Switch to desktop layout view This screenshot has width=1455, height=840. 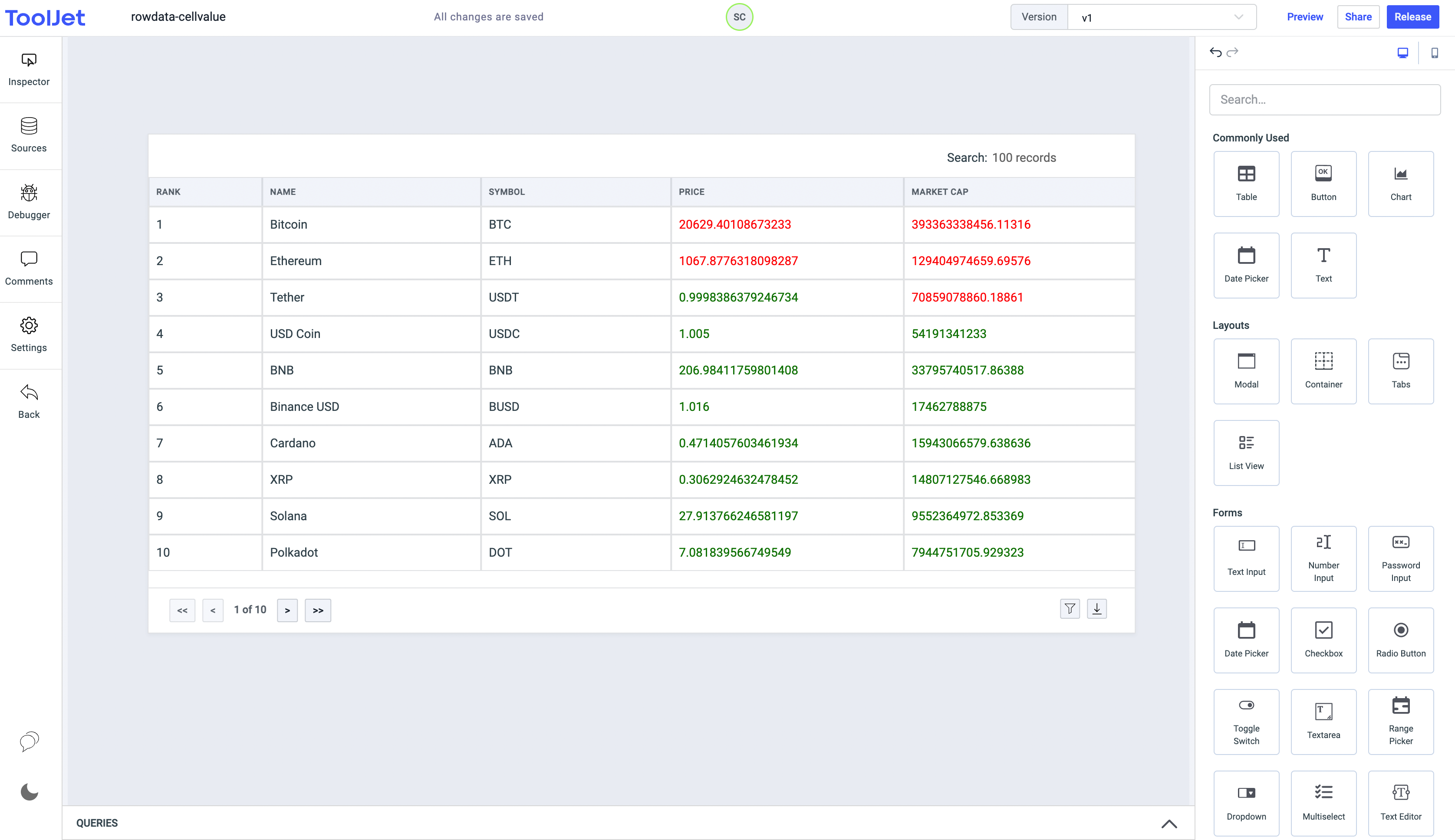(x=1402, y=53)
